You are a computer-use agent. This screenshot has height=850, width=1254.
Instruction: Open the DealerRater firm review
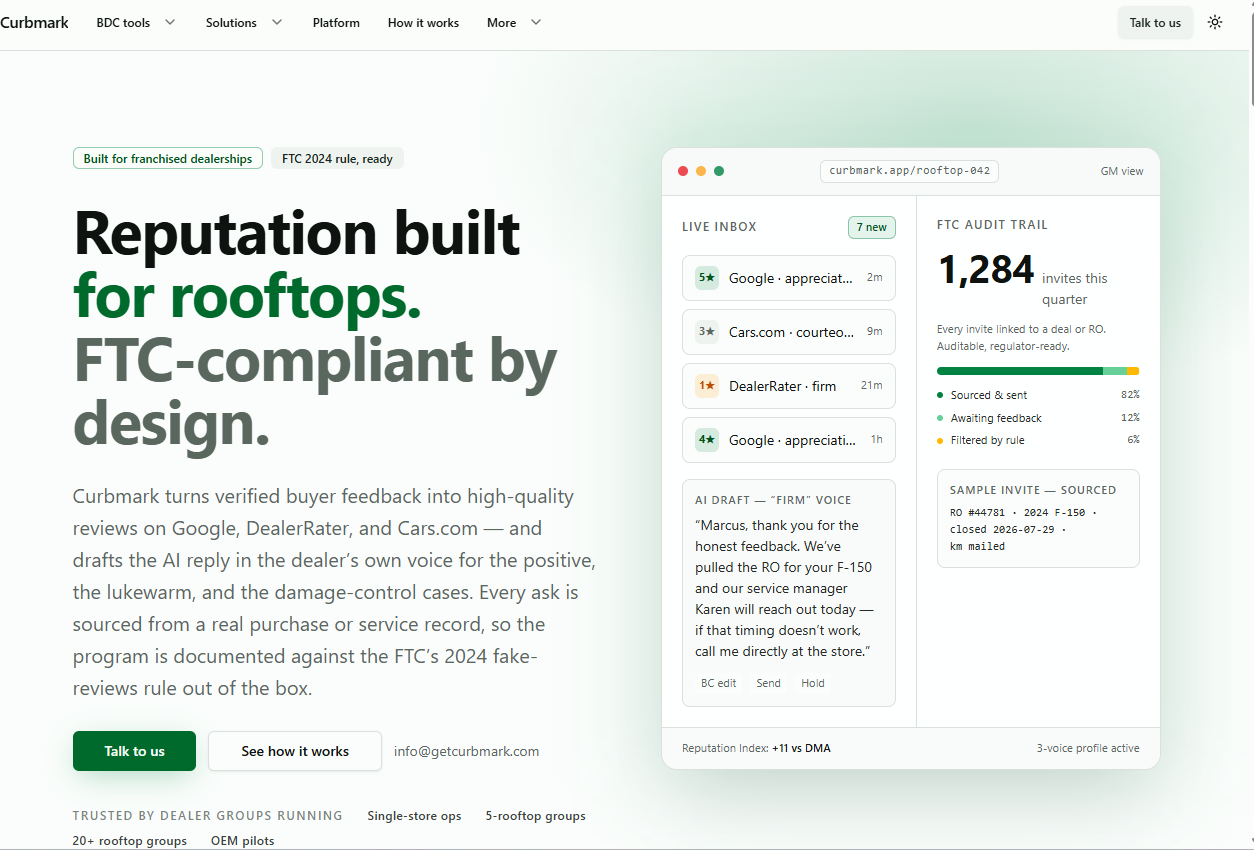coord(789,386)
